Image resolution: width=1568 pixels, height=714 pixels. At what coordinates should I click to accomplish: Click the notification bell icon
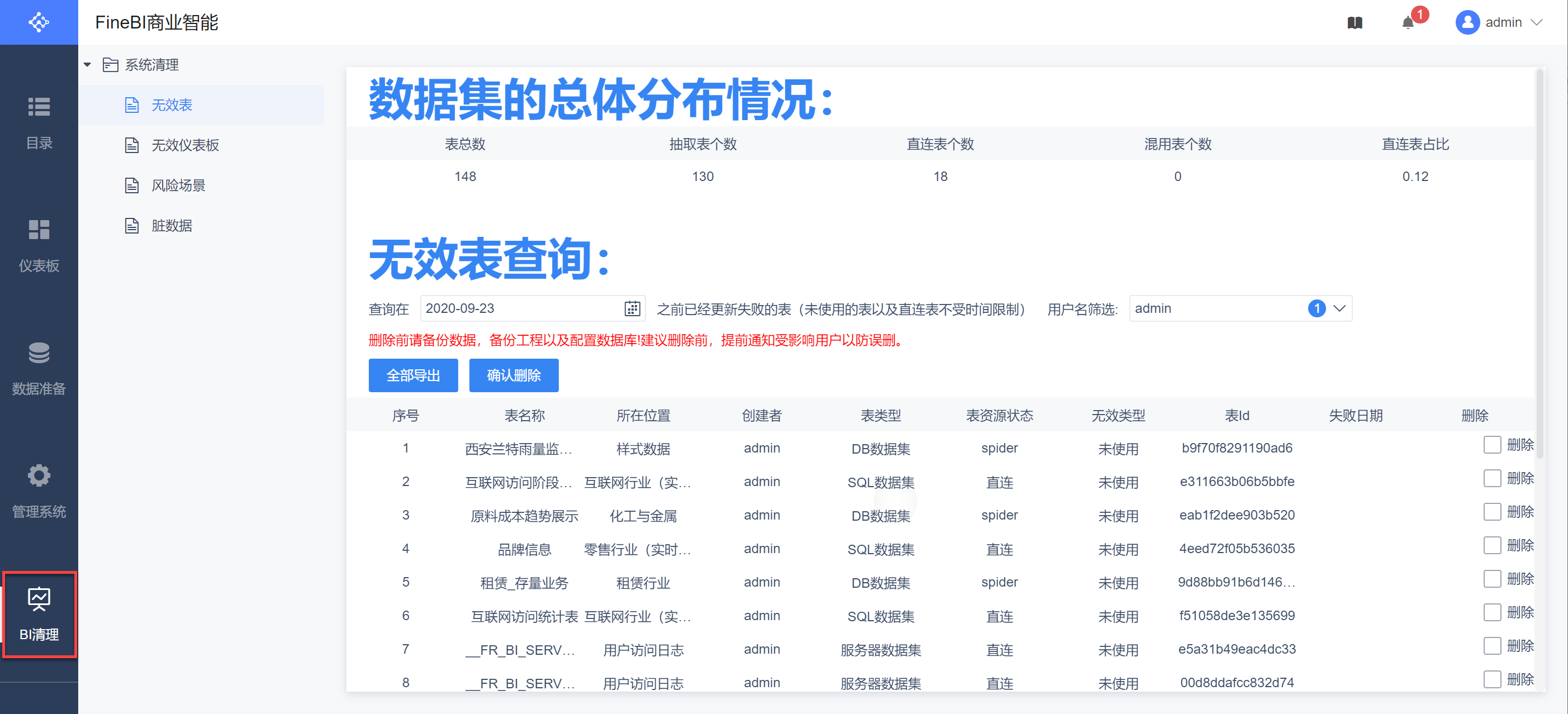coord(1407,22)
